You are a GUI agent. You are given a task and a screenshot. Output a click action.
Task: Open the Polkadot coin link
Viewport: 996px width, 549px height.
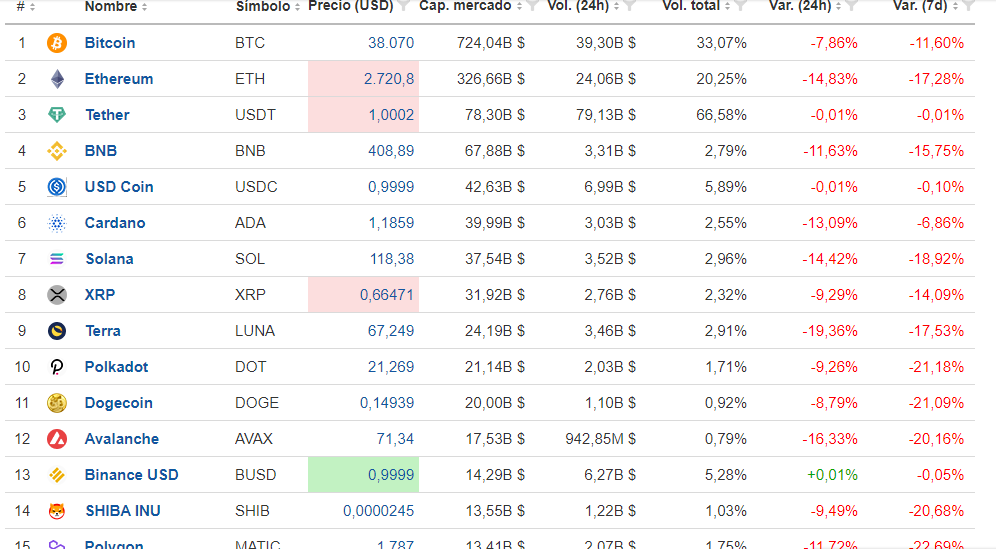coord(116,367)
